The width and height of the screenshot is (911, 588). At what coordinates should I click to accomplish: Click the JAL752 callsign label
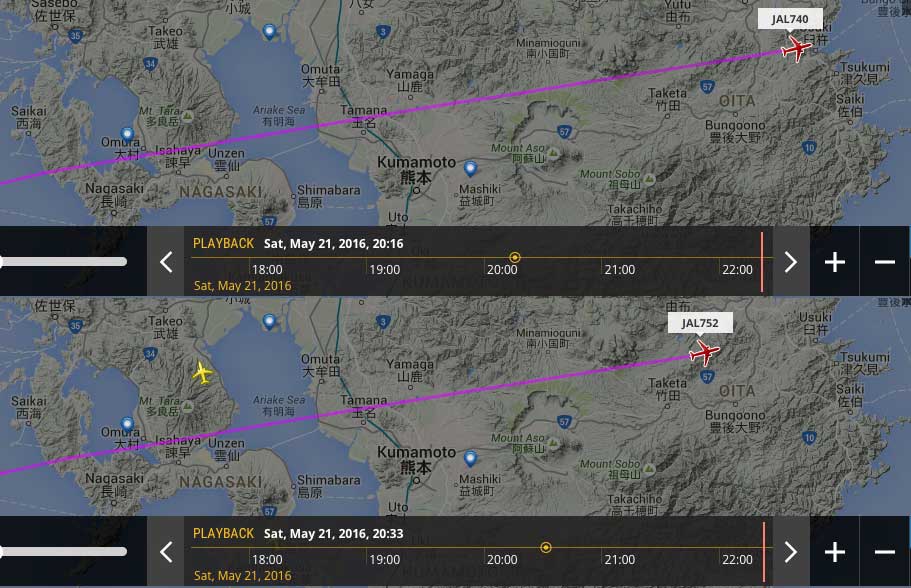[699, 323]
